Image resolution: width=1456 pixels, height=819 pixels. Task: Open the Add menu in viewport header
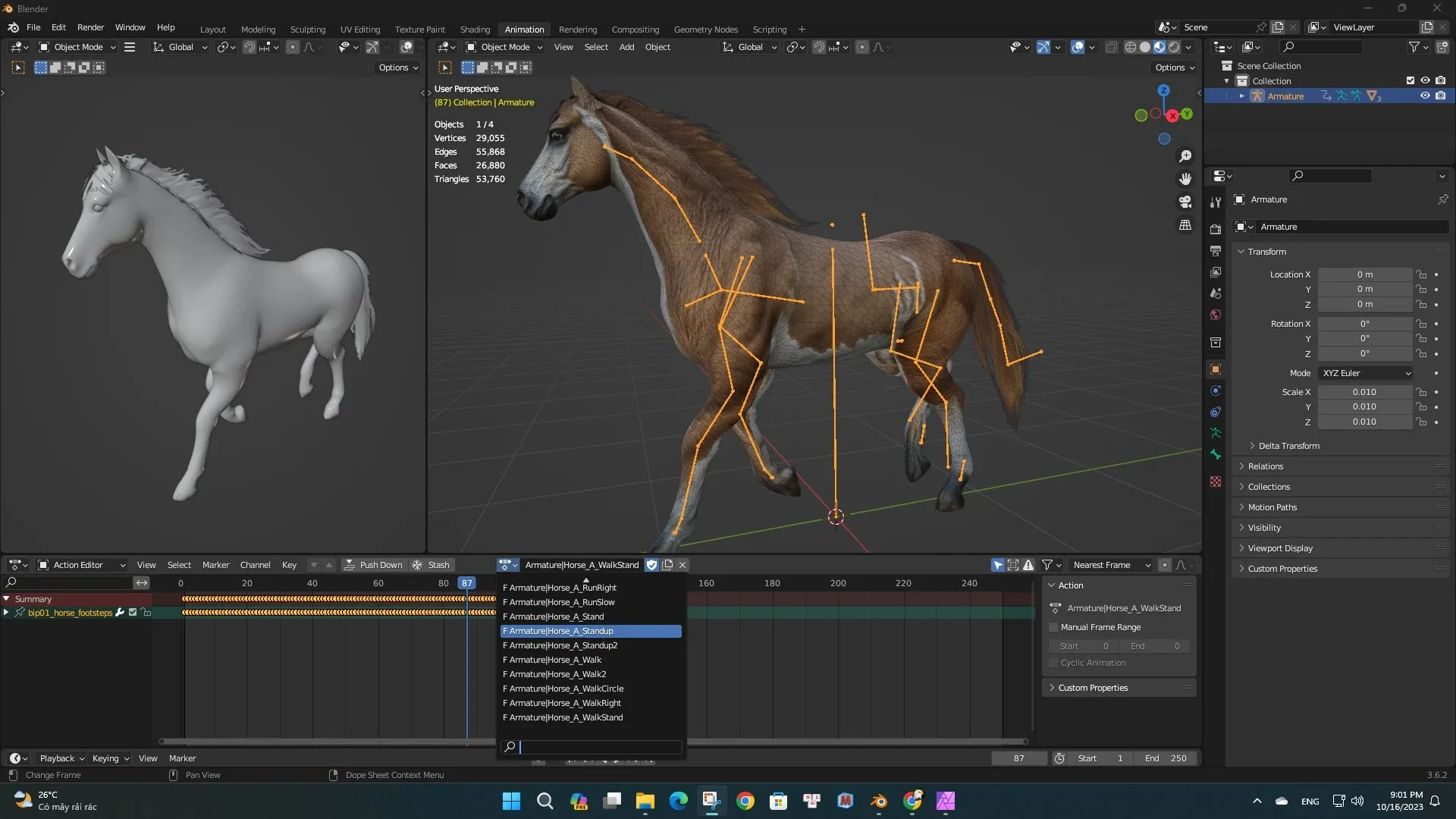click(626, 47)
